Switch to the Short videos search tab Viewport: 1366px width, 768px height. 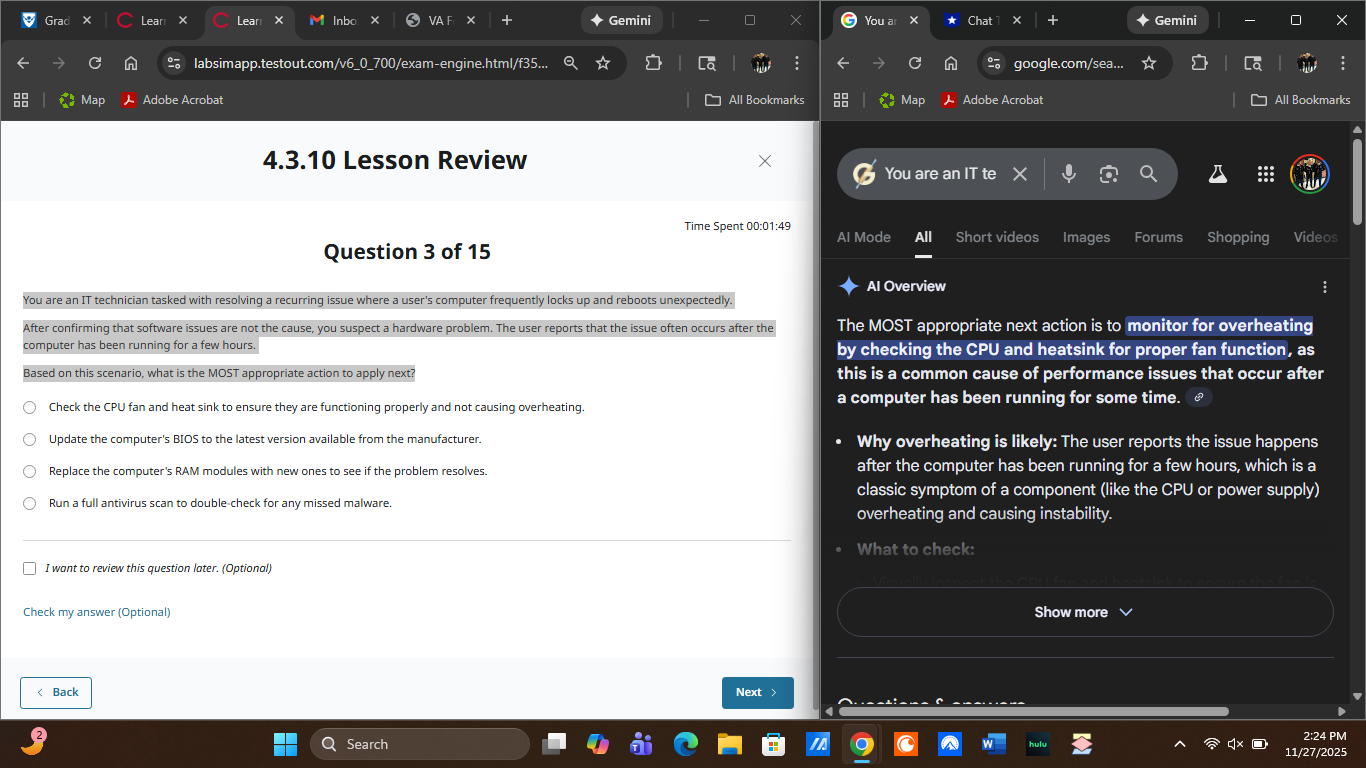tap(997, 237)
